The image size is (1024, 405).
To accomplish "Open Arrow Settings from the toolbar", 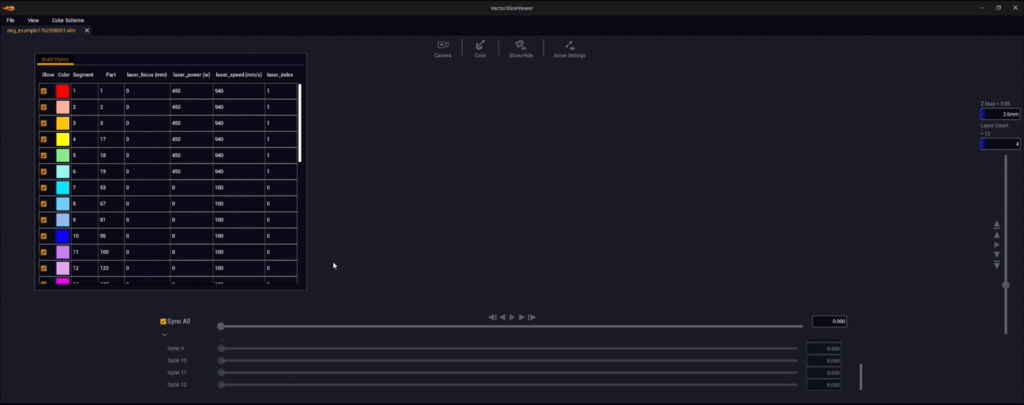I will click(x=569, y=47).
